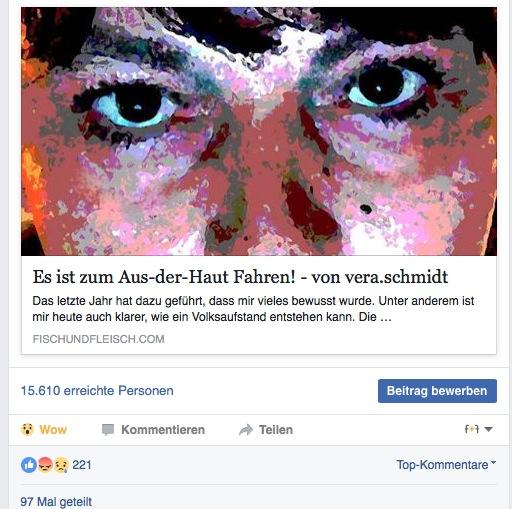Open article title Es ist zum Aus-der-Haut Fahren

pyautogui.click(x=240, y=277)
